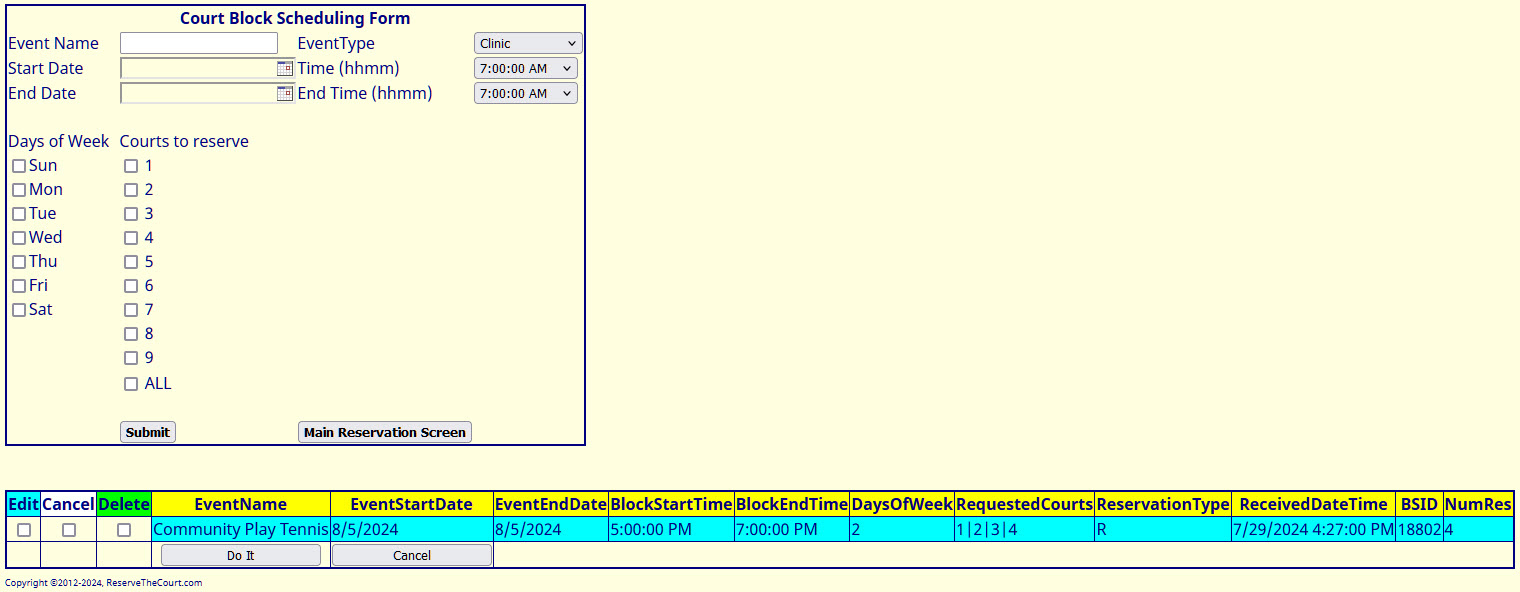Tick the court 5 checkbox
This screenshot has height=592, width=1520.
pos(131,262)
